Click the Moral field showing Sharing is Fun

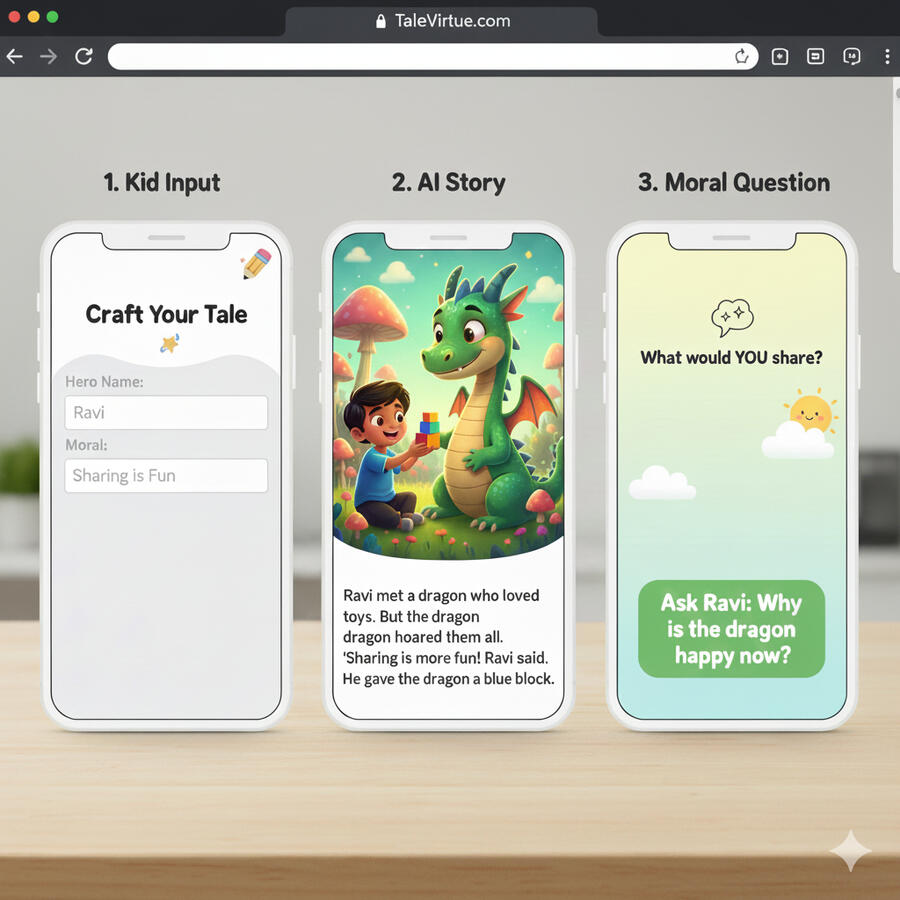pyautogui.click(x=166, y=475)
